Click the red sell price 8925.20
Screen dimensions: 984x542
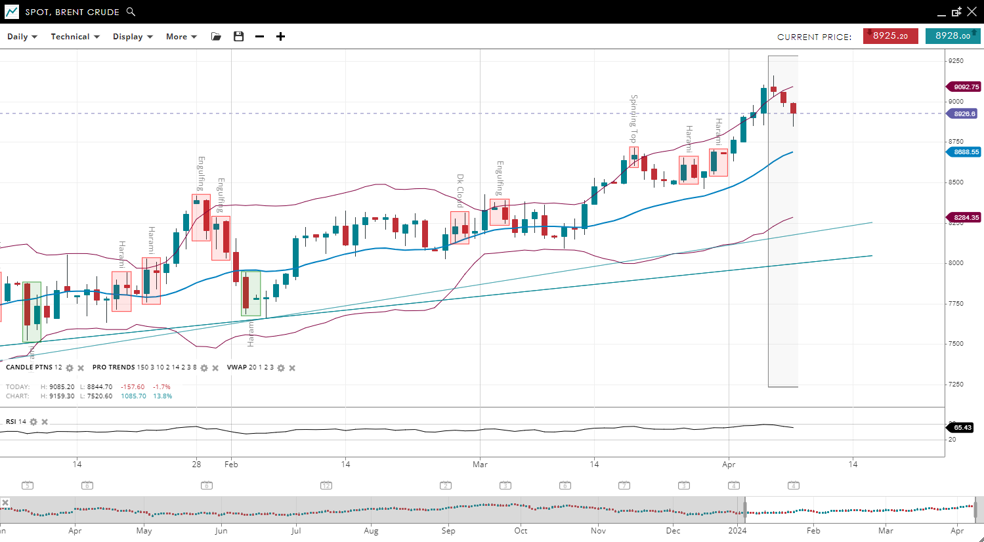(890, 36)
